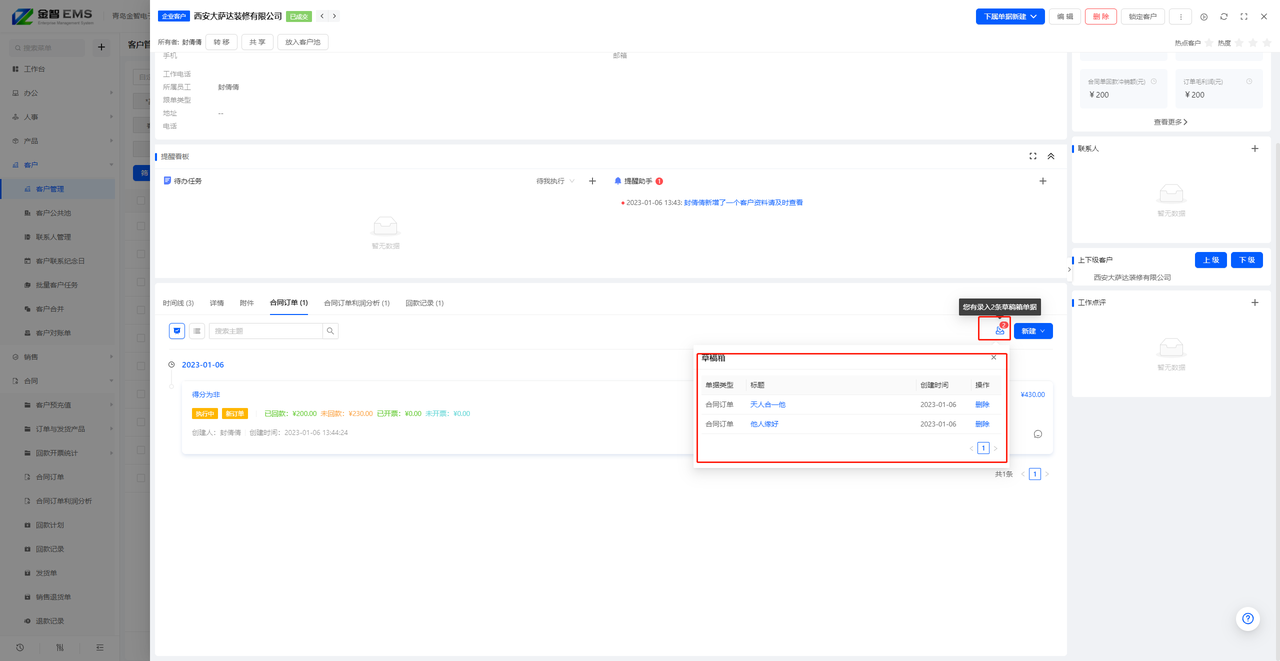Image resolution: width=1280 pixels, height=661 pixels.
Task: Collapse the 提醒看板 section
Action: pyautogui.click(x=1051, y=156)
